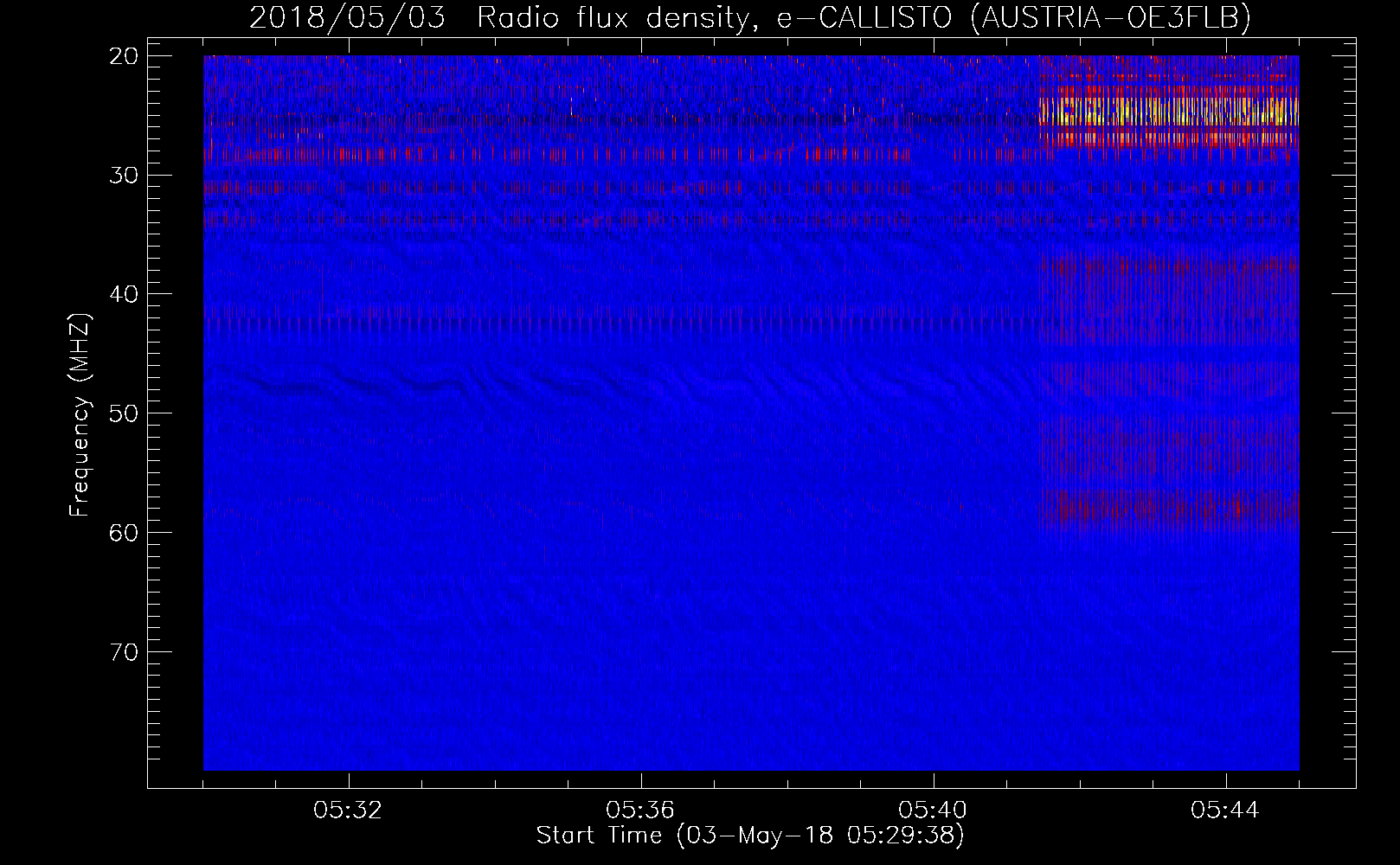Viewport: 1400px width, 865px height.
Task: Click the 60 MHz frequency tick label
Action: pyautogui.click(x=125, y=533)
